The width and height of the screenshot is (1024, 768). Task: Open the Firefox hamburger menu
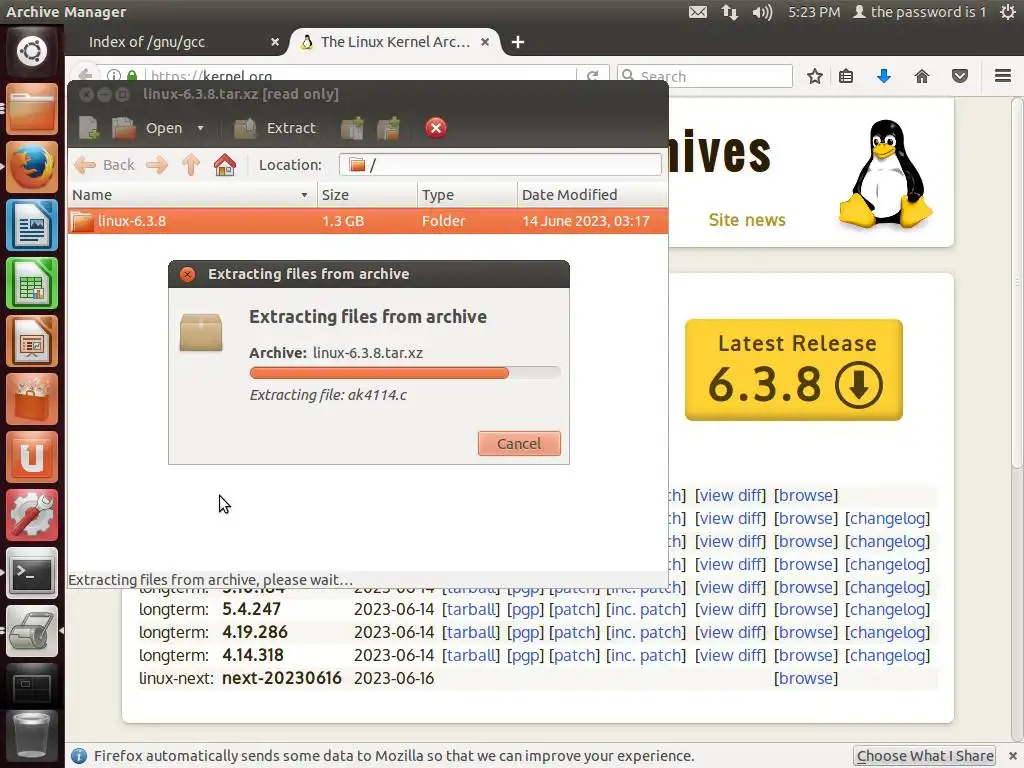coord(1003,76)
